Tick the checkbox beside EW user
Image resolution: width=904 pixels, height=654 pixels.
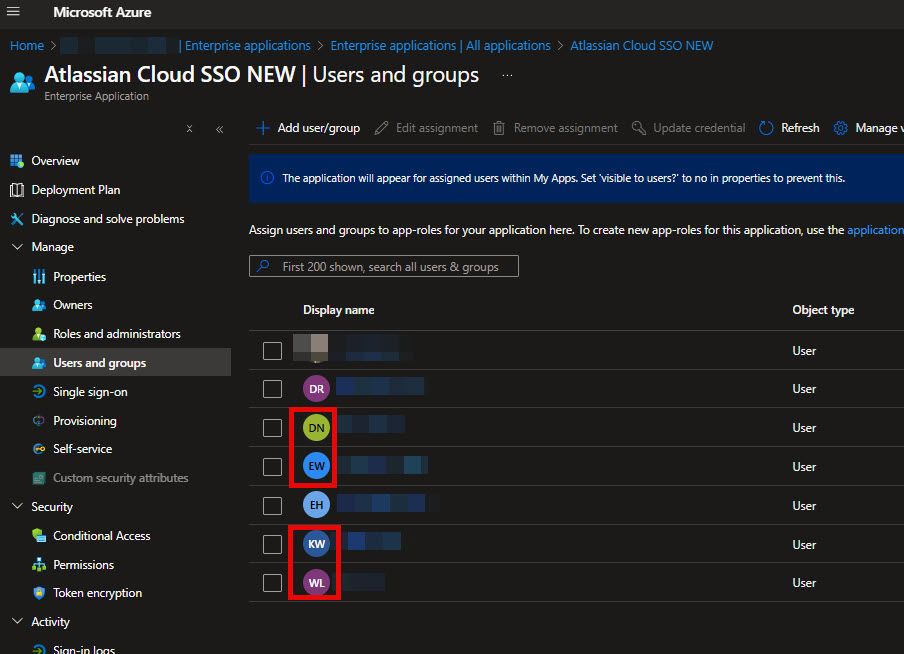click(x=272, y=467)
